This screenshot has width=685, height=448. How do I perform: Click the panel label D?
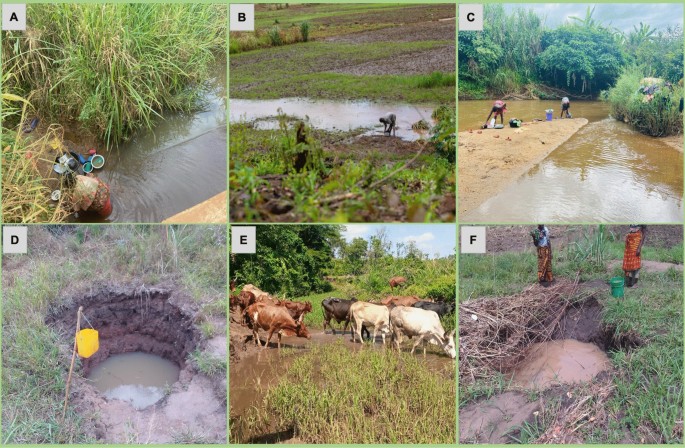click(x=15, y=240)
